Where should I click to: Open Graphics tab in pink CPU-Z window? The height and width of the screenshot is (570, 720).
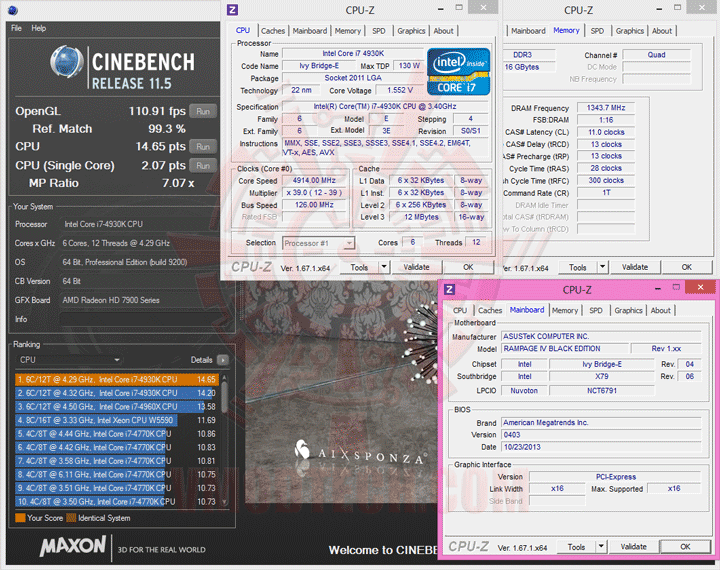pos(628,310)
